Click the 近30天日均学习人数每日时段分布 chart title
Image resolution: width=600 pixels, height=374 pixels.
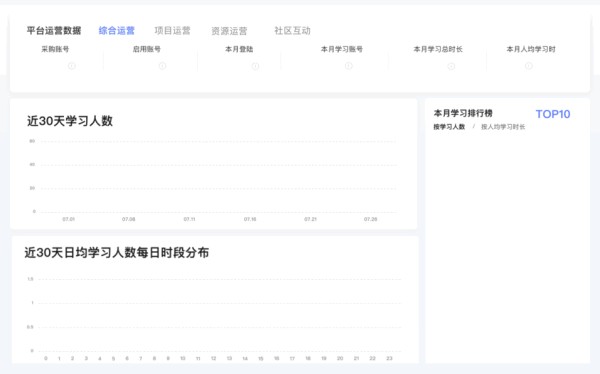tap(117, 253)
